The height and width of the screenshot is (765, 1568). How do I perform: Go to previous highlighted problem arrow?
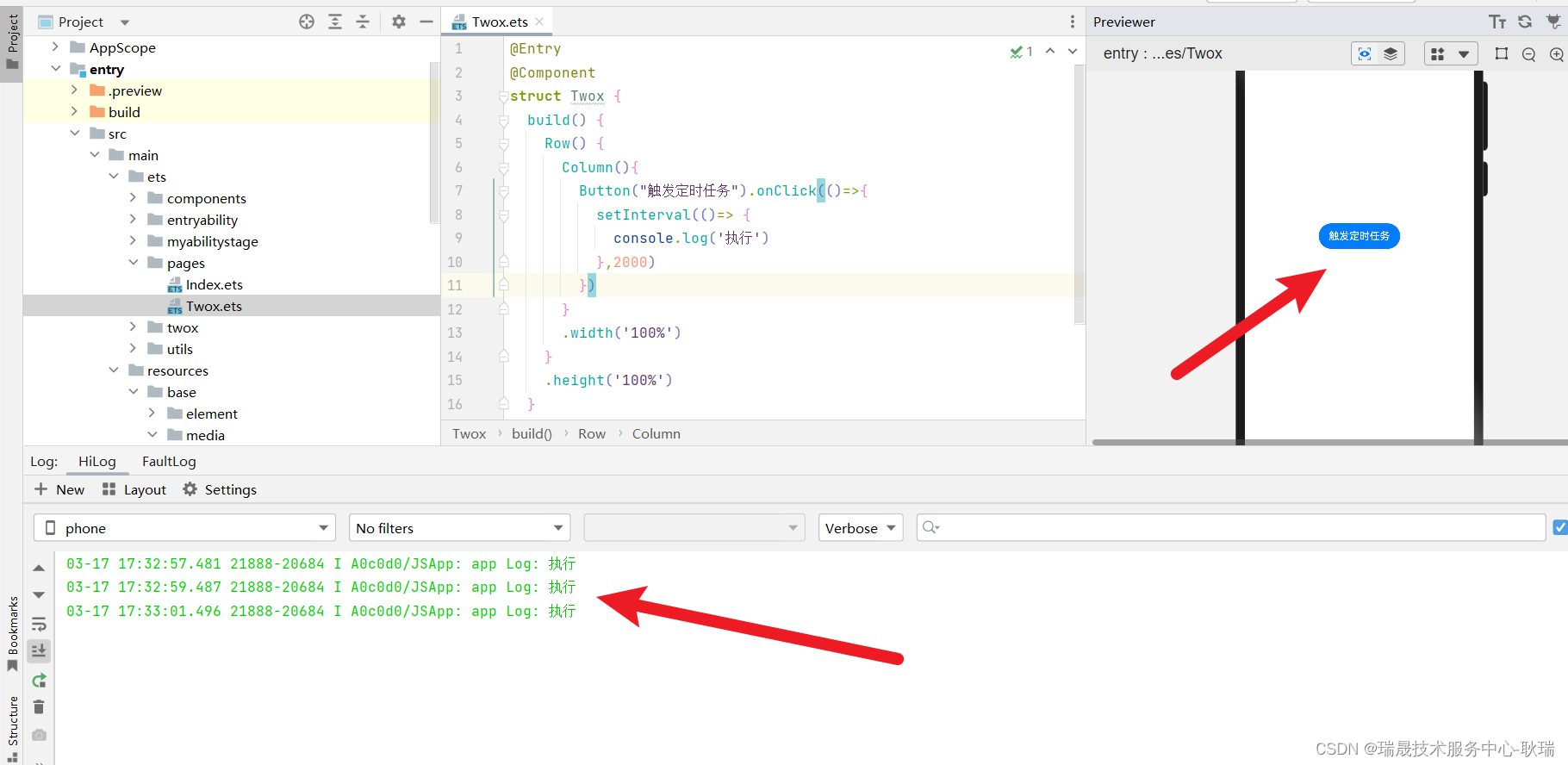click(1050, 51)
